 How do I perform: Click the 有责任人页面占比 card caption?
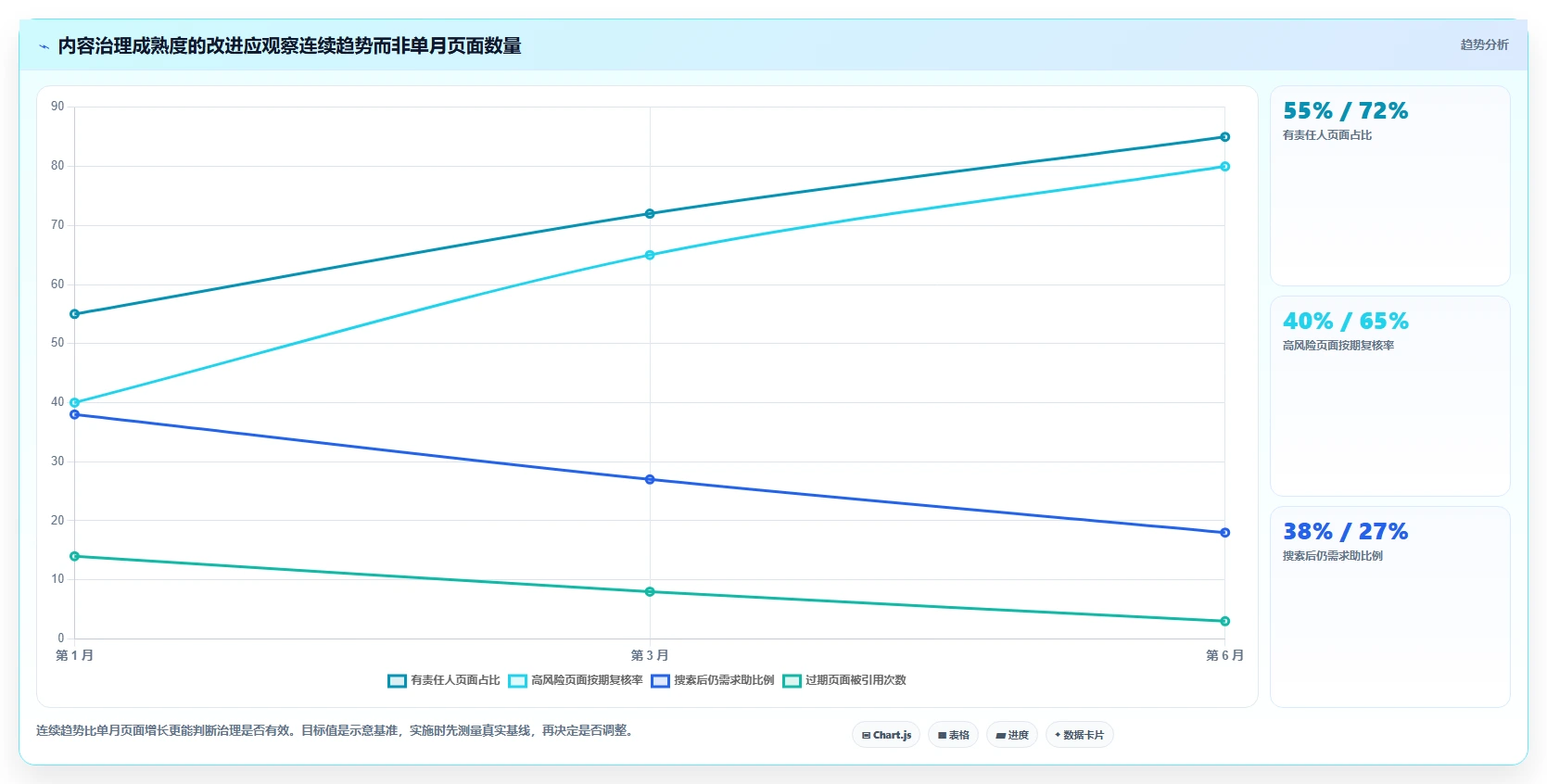[1327, 135]
